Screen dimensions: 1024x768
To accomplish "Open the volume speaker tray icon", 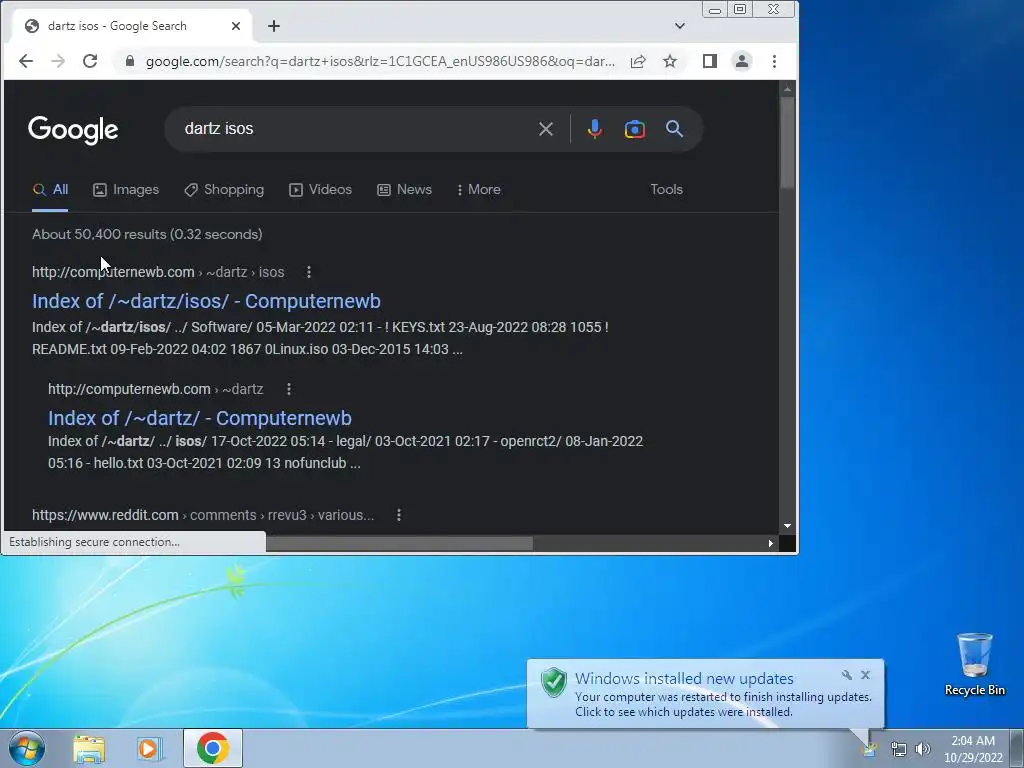I will click(923, 749).
